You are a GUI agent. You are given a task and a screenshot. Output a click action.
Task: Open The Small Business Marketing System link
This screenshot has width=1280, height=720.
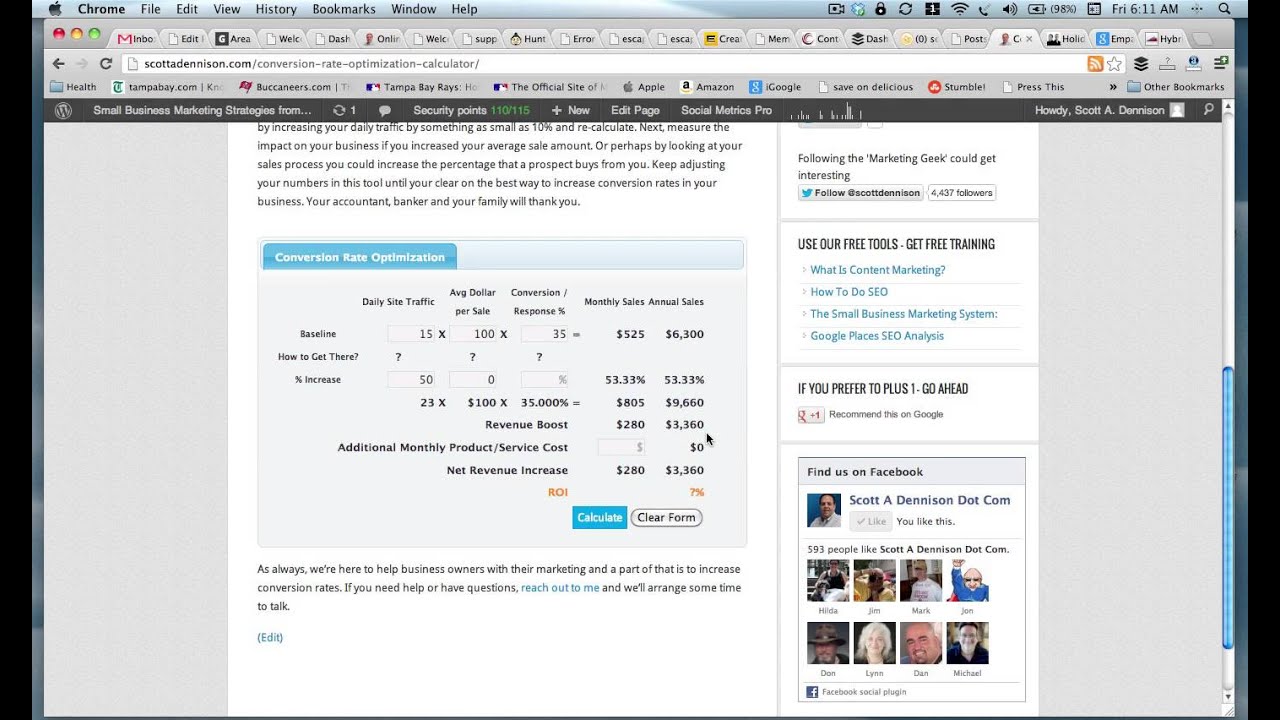[x=904, y=314]
